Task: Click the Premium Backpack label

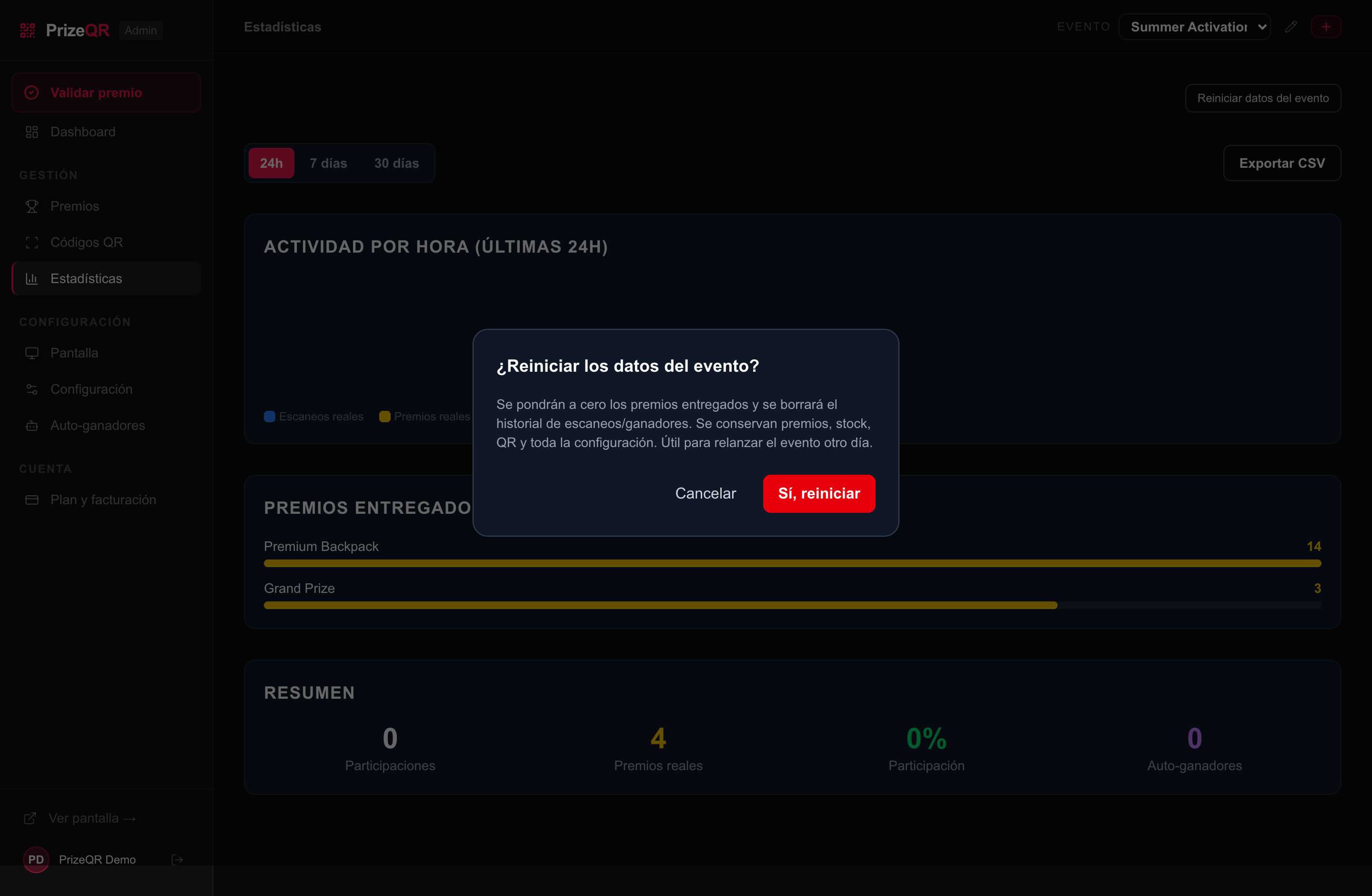Action: point(321,547)
